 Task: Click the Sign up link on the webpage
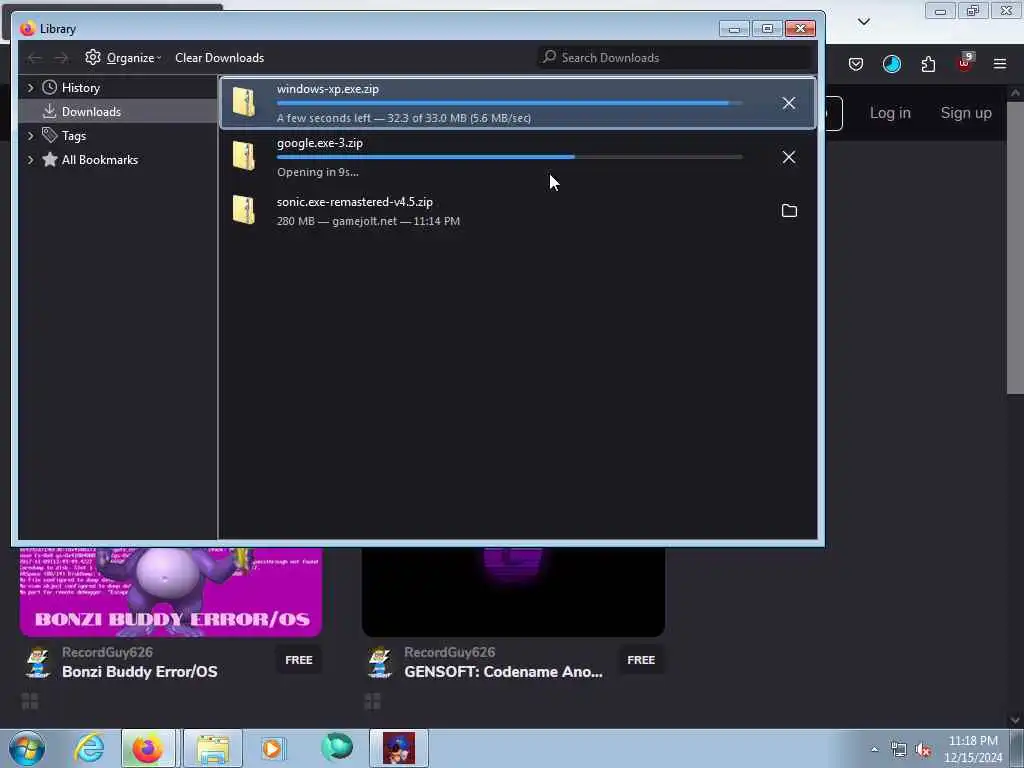(x=966, y=113)
